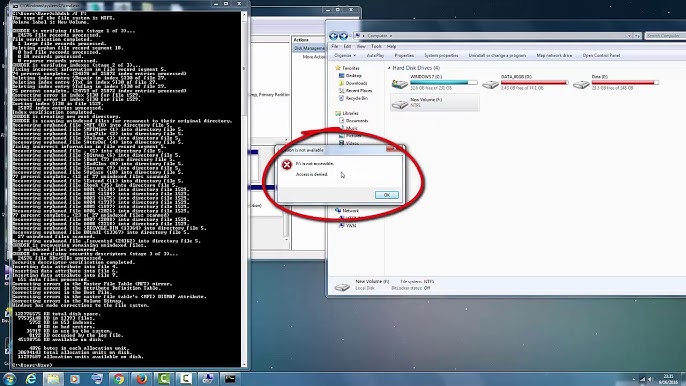Click System properties in the toolbar
This screenshot has width=686, height=386.
coord(441,56)
